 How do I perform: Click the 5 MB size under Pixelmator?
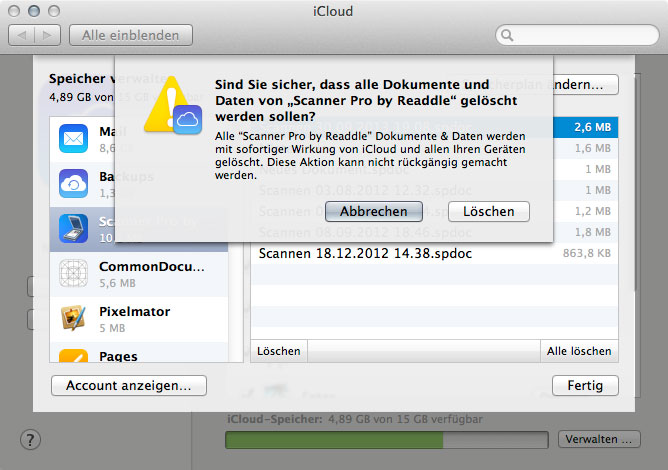(x=112, y=328)
